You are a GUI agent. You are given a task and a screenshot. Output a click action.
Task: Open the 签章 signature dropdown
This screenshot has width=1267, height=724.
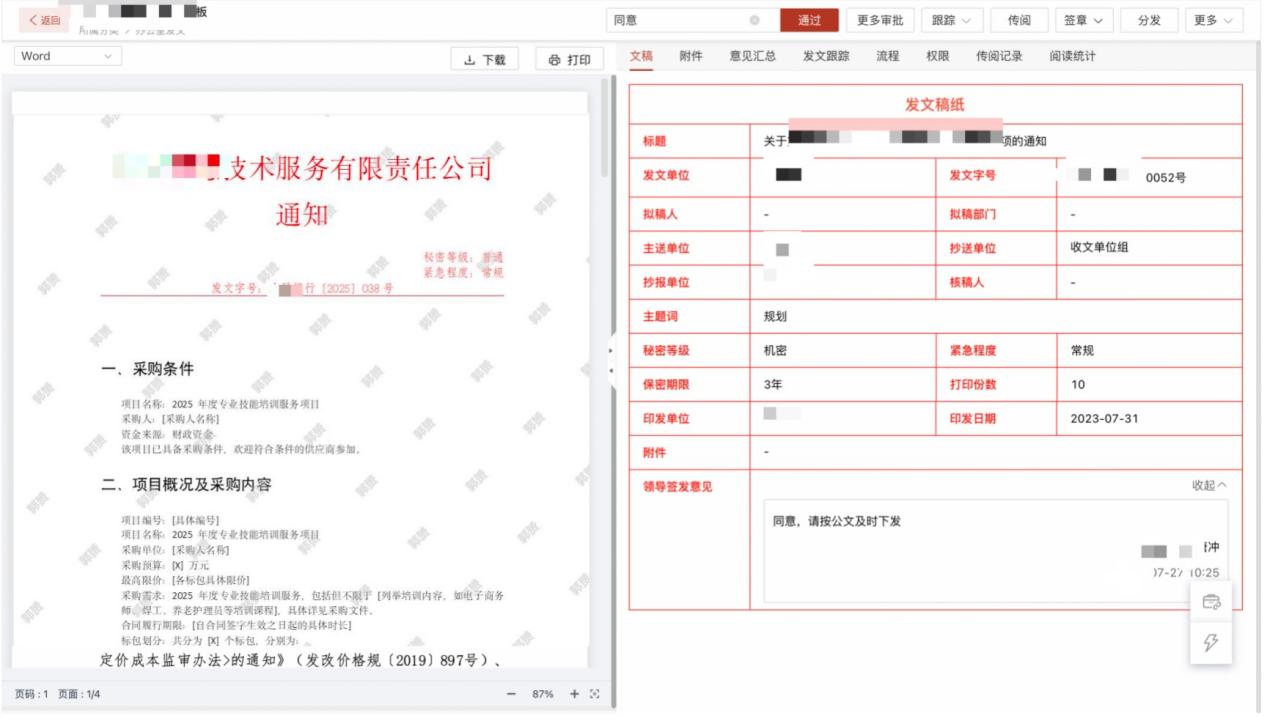point(1083,18)
